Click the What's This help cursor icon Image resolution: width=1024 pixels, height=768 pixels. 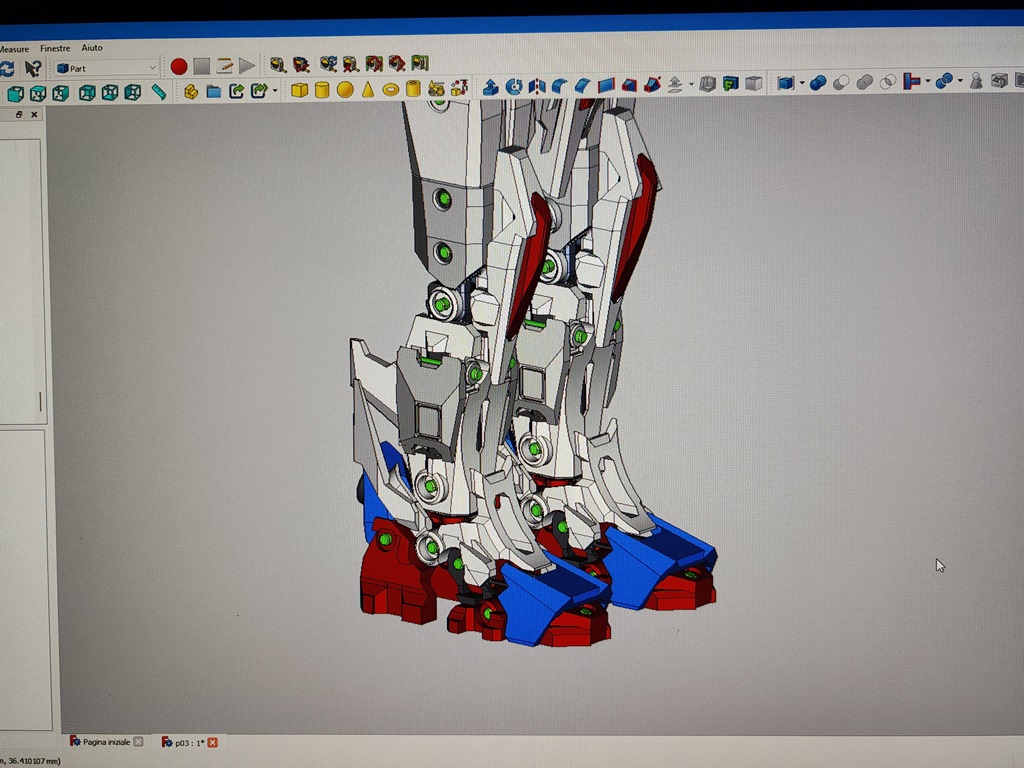33,68
